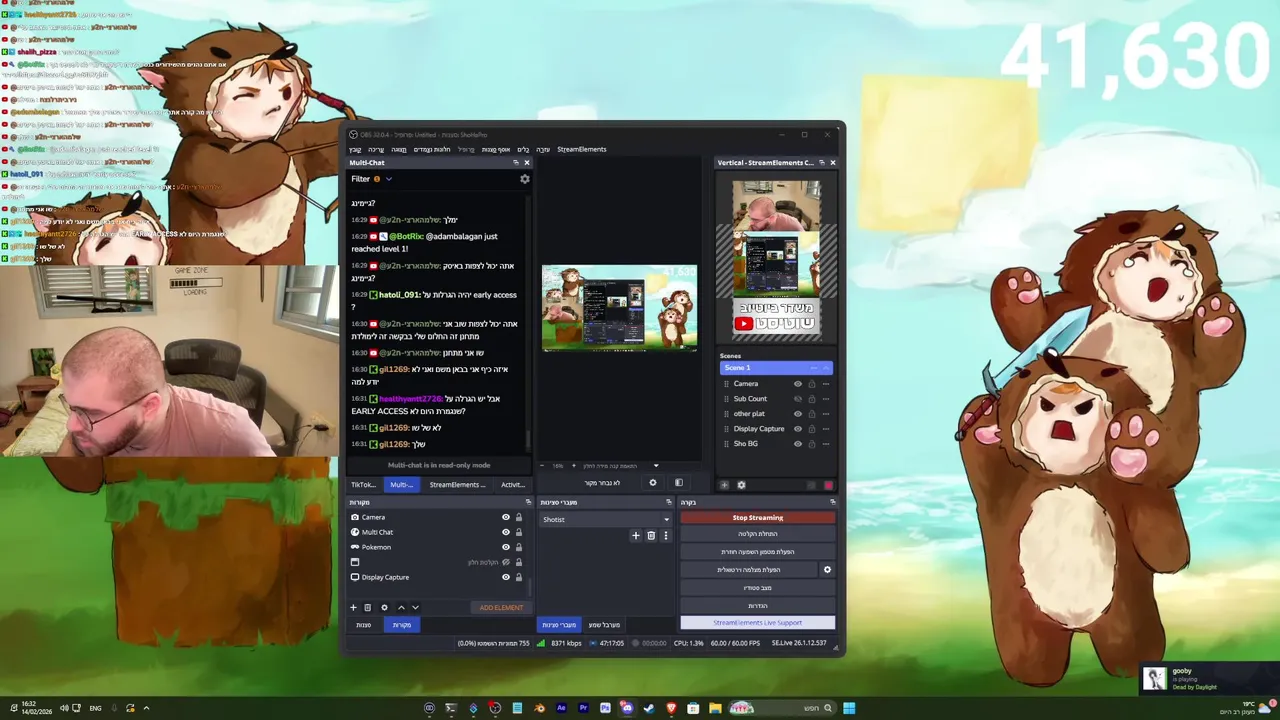Open Multi-Chat settings gear
The image size is (1280, 720).
coord(524,179)
